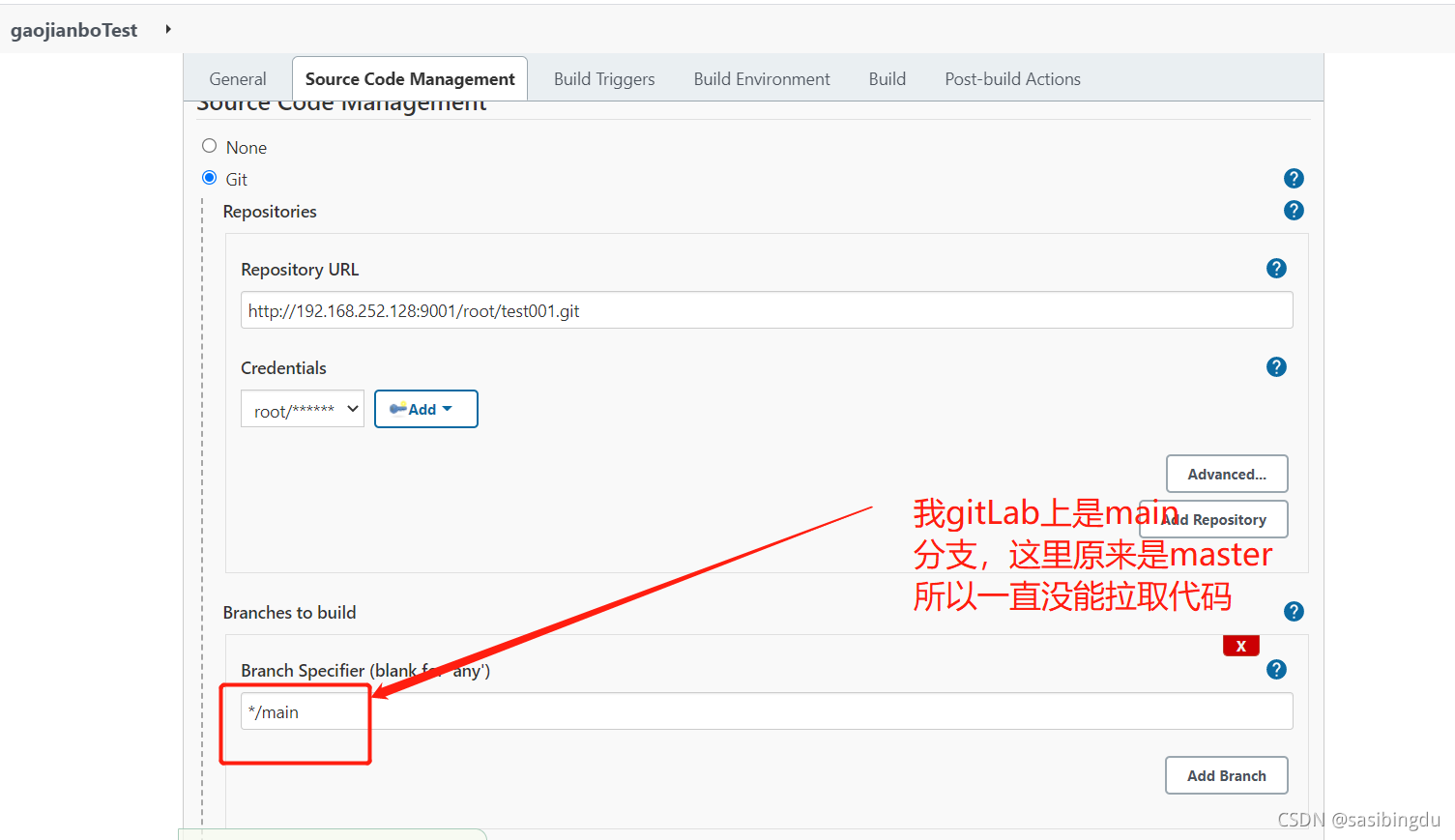Delete the branch specifier with red X
This screenshot has height=840, width=1455.
point(1241,646)
